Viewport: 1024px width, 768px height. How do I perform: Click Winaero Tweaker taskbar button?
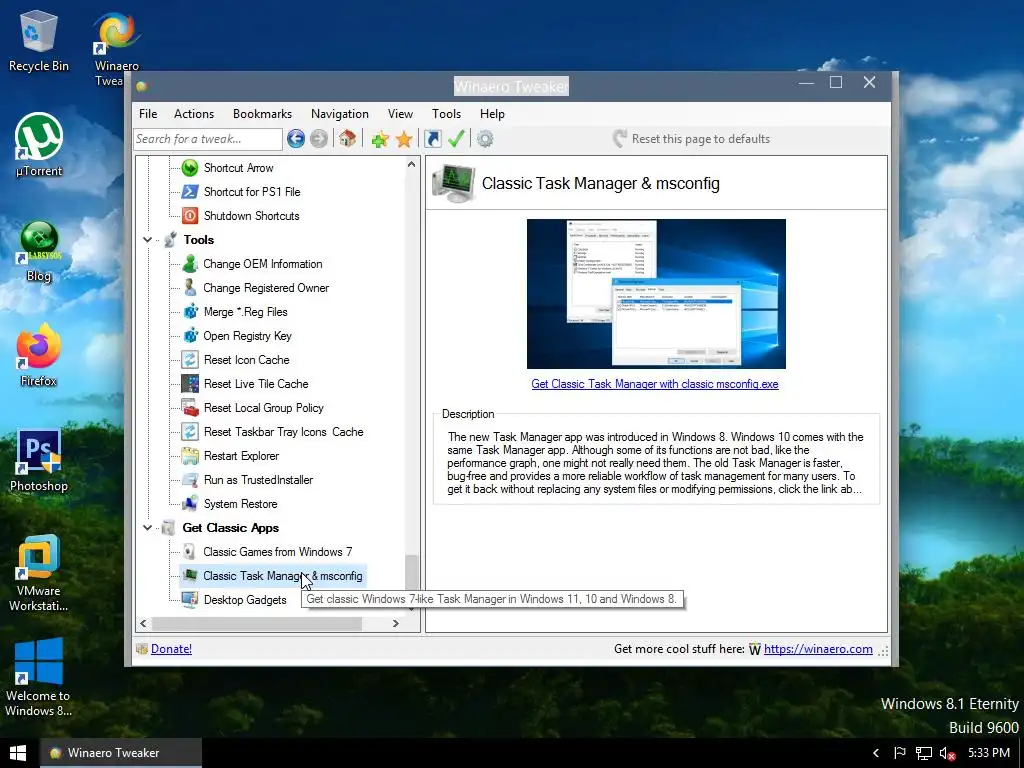[121, 753]
